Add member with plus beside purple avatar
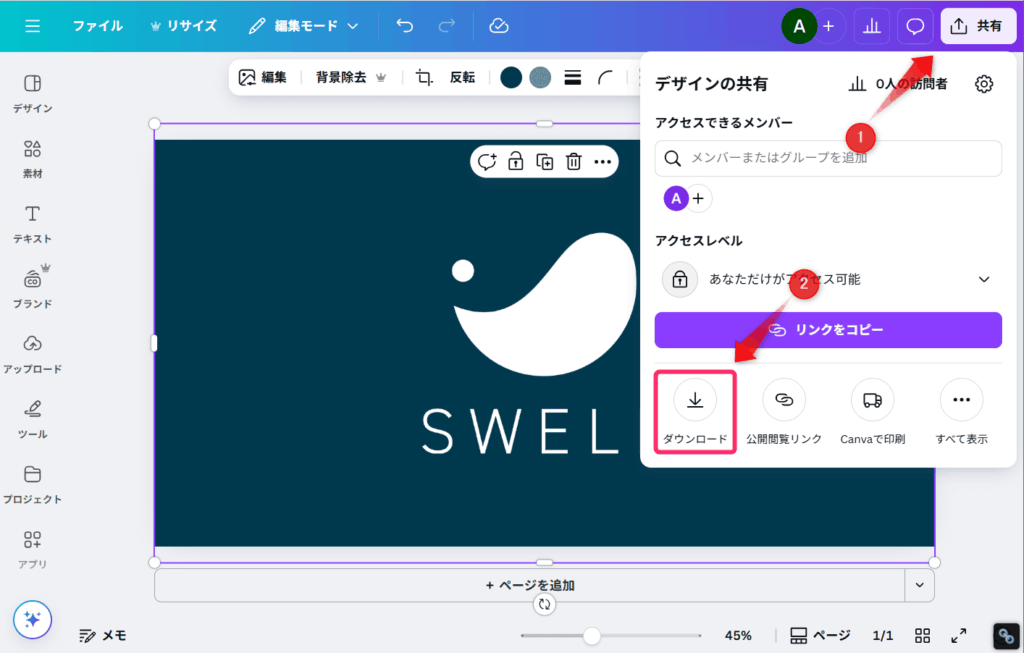This screenshot has height=653, width=1024. [698, 198]
